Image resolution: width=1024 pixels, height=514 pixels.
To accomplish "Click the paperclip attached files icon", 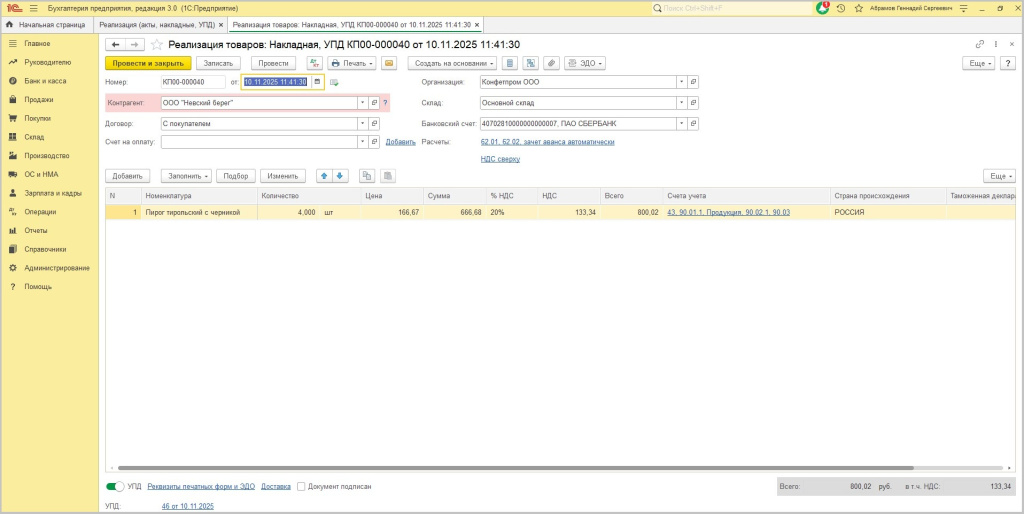I will 551,63.
